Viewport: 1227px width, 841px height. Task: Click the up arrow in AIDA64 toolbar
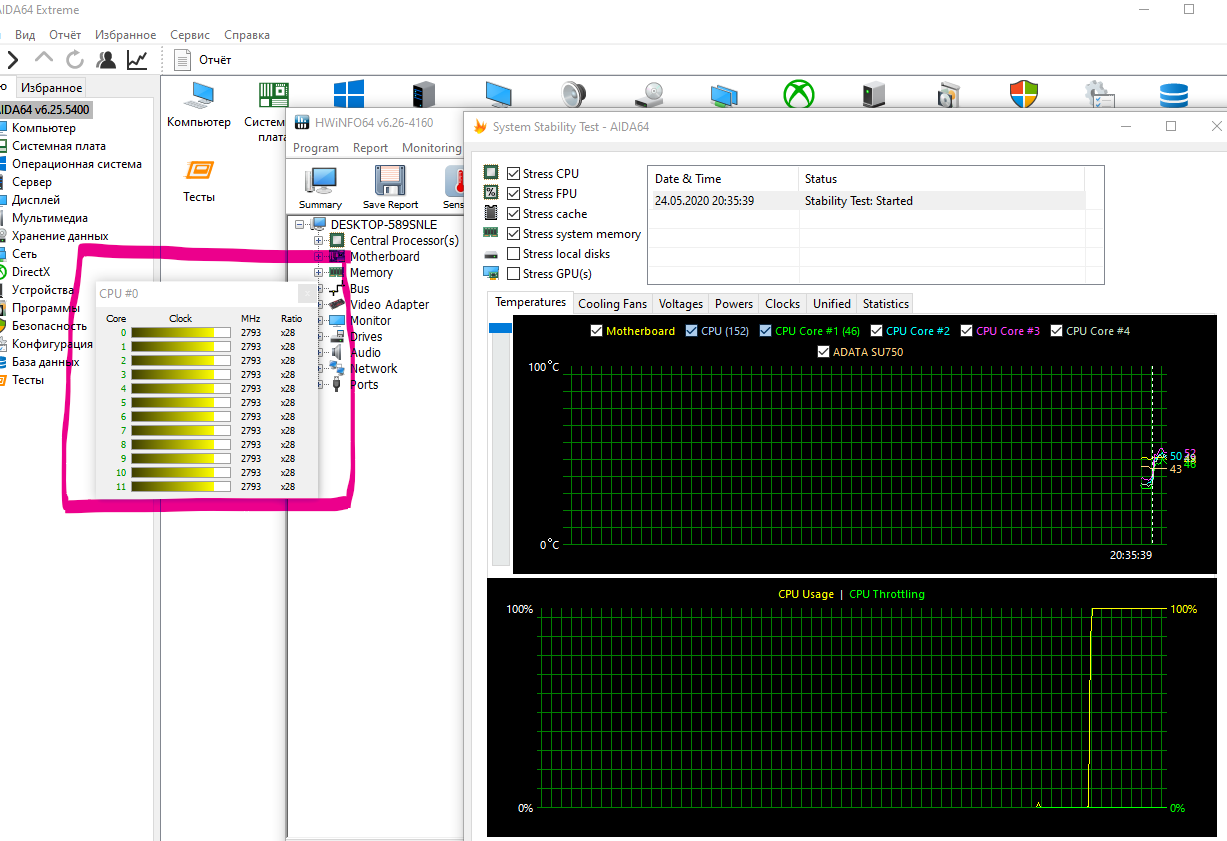(44, 60)
